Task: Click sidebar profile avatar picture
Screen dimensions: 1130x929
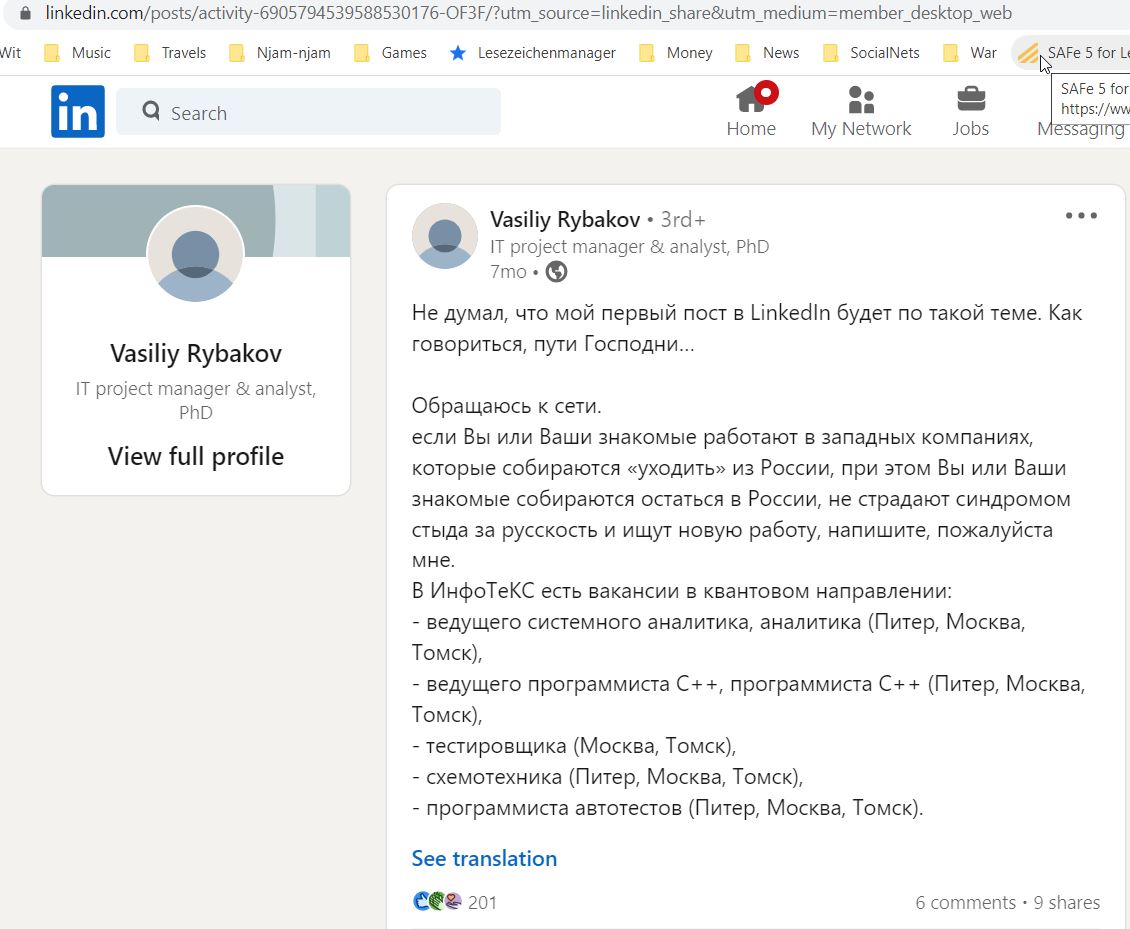Action: click(x=195, y=254)
